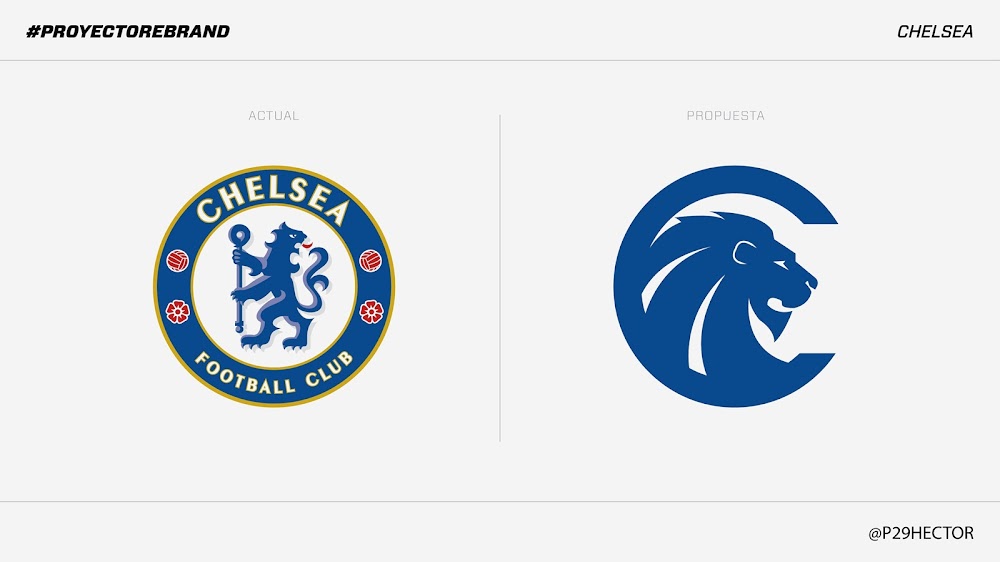Click the gold outer ring of crest
Viewport: 1000px width, 562px height.
[x=274, y=168]
